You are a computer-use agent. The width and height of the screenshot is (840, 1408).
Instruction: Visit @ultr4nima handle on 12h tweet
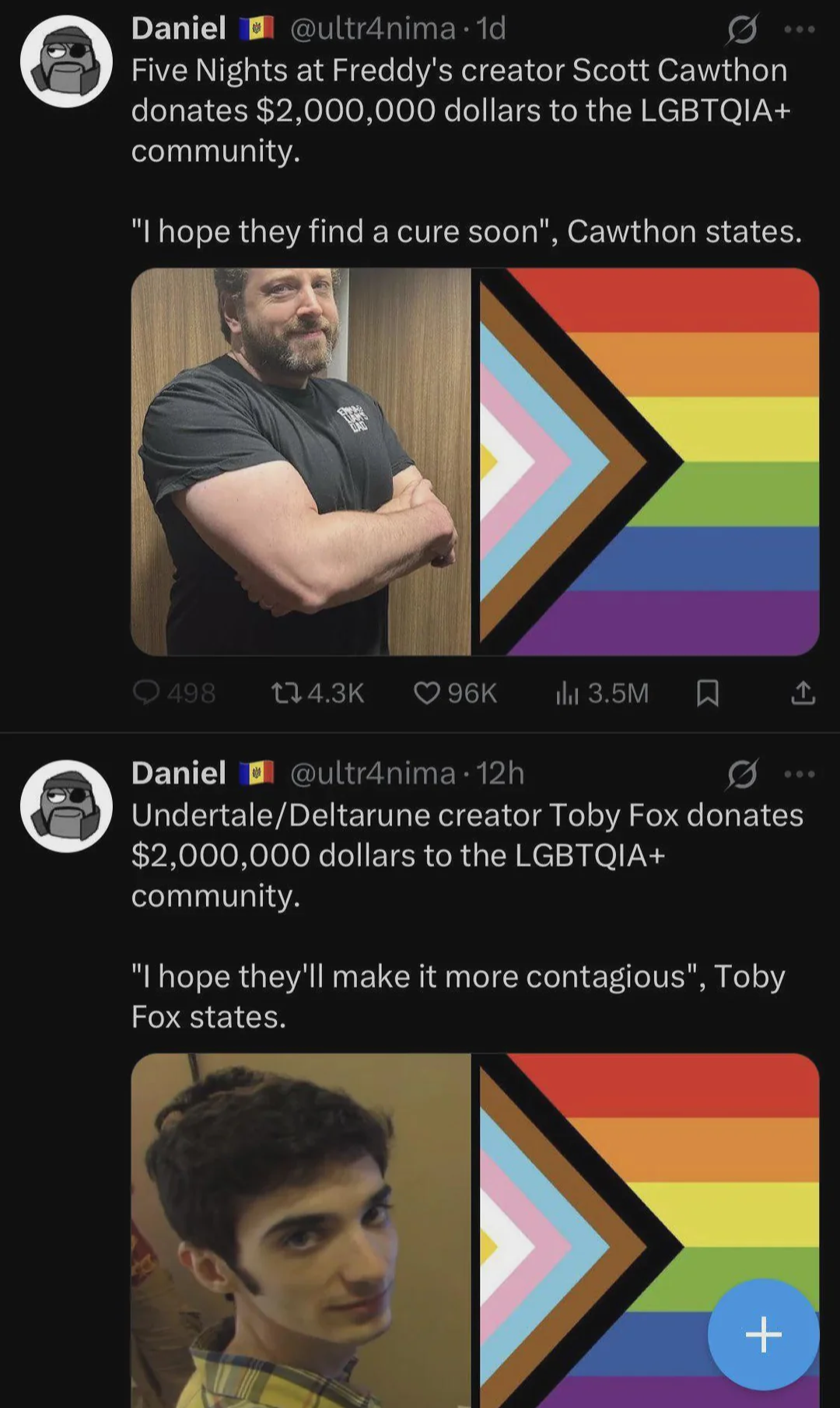click(373, 773)
